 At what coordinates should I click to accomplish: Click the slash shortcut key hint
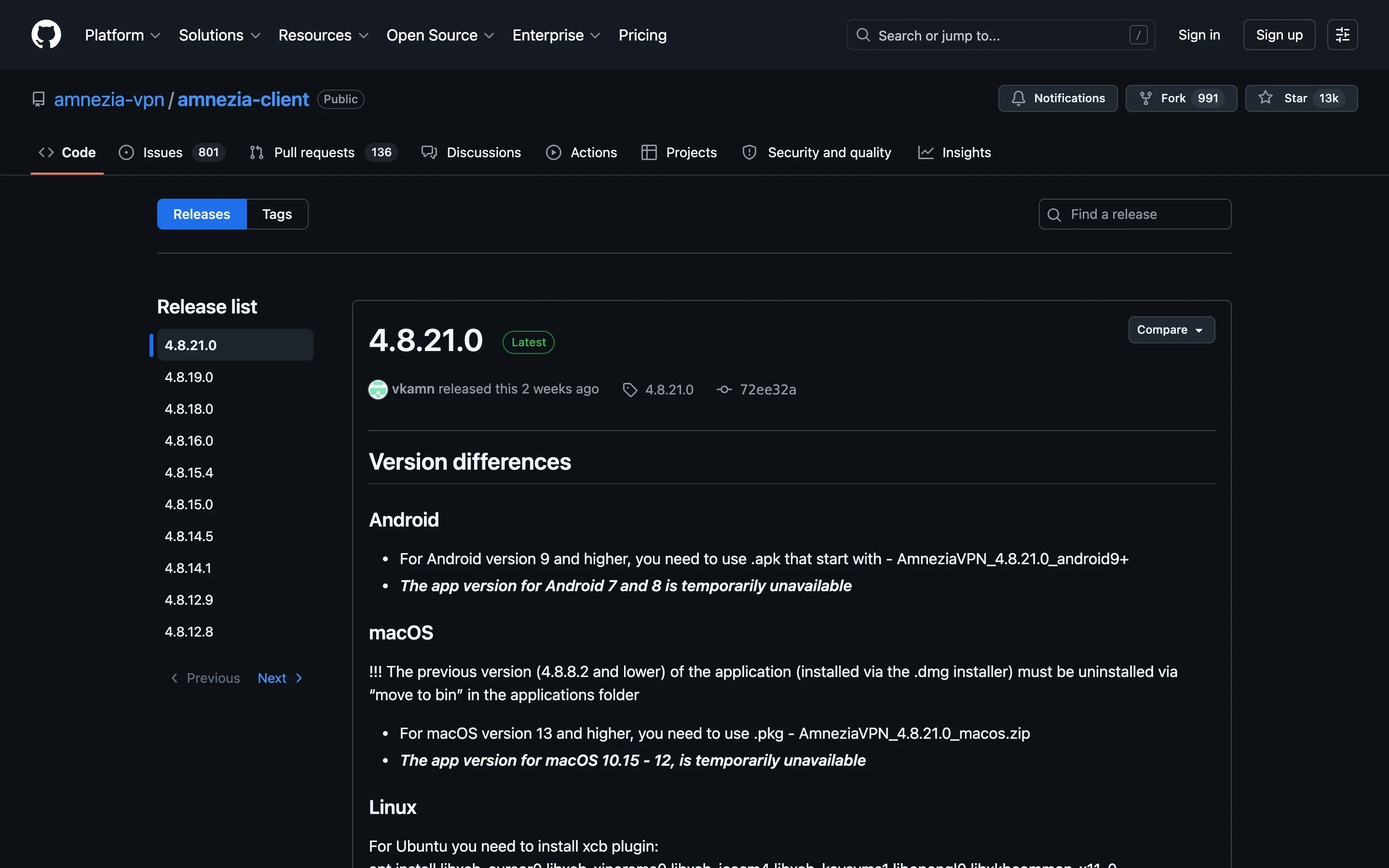[1138, 35]
